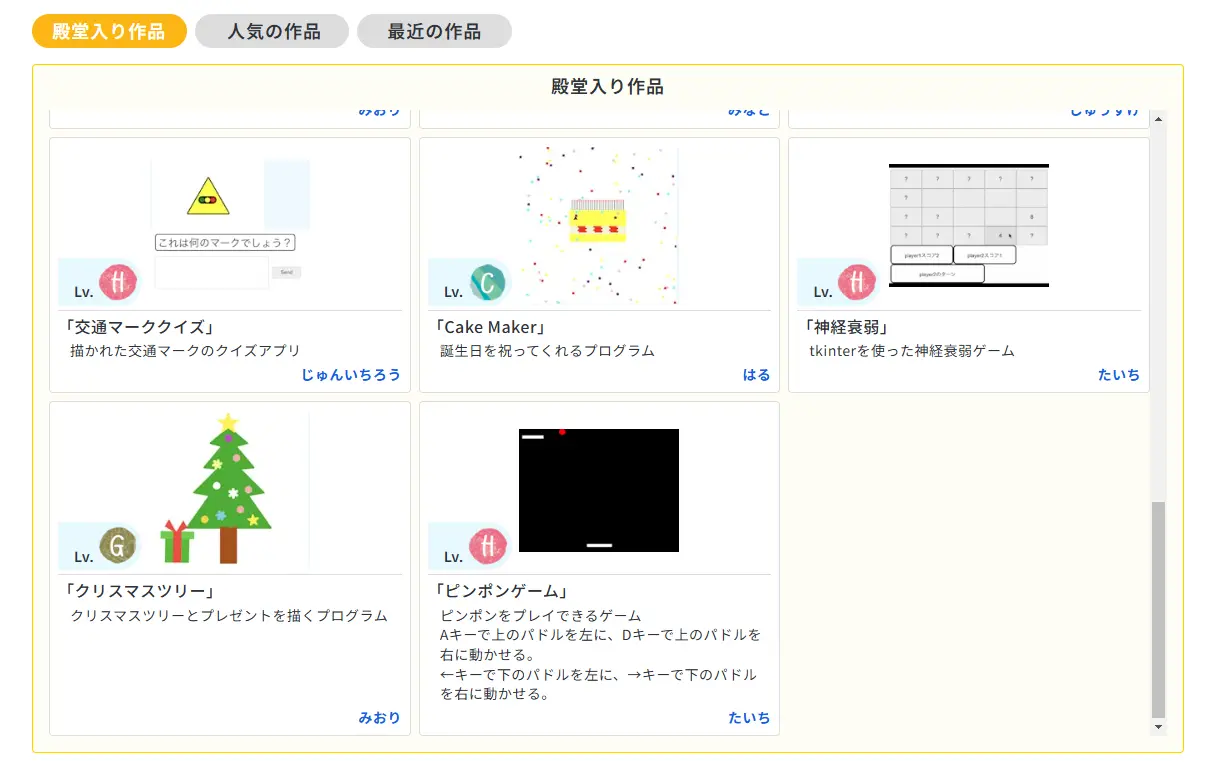Click the vertical scrollbar thumb

(x=1159, y=610)
